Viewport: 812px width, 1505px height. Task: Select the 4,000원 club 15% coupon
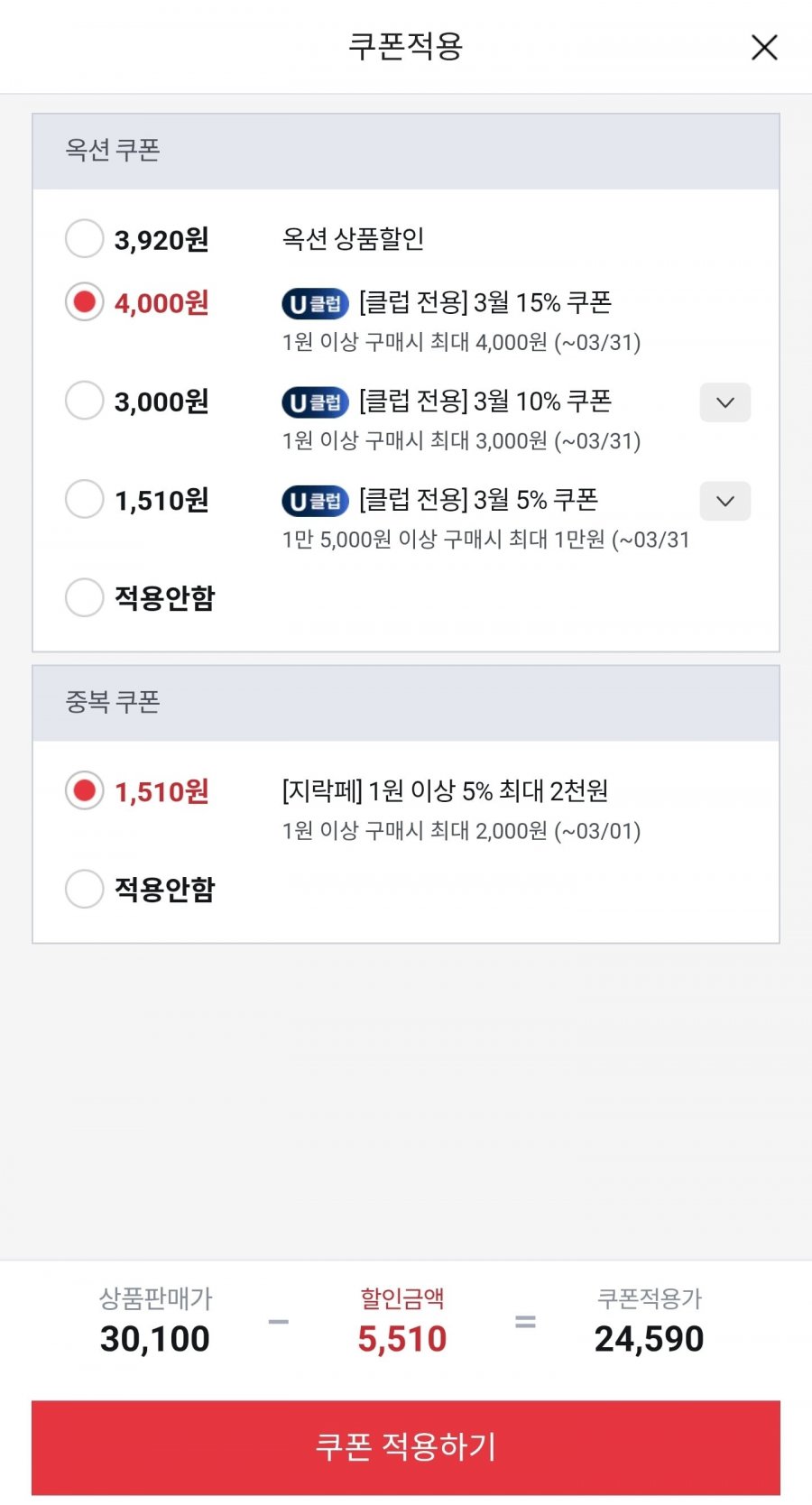pos(85,302)
